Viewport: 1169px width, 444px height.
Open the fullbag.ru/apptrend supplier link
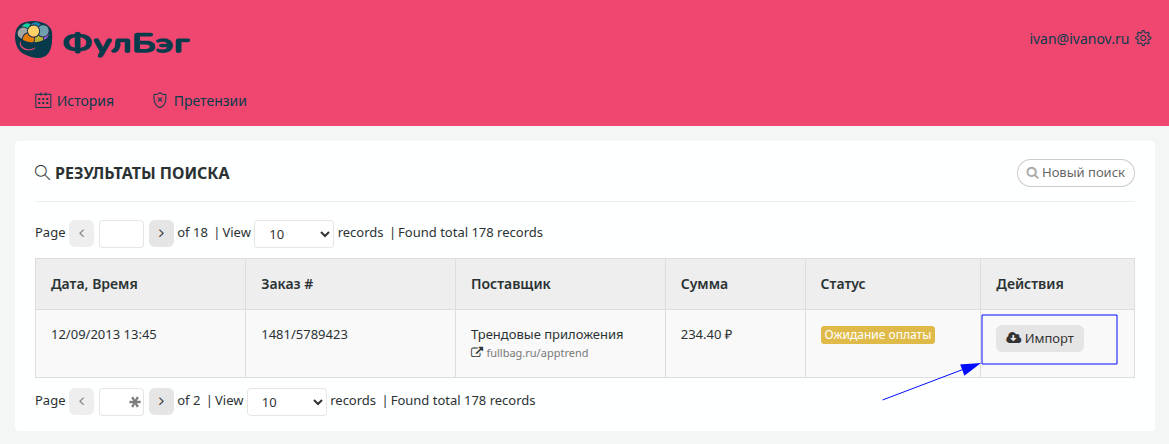pos(539,353)
